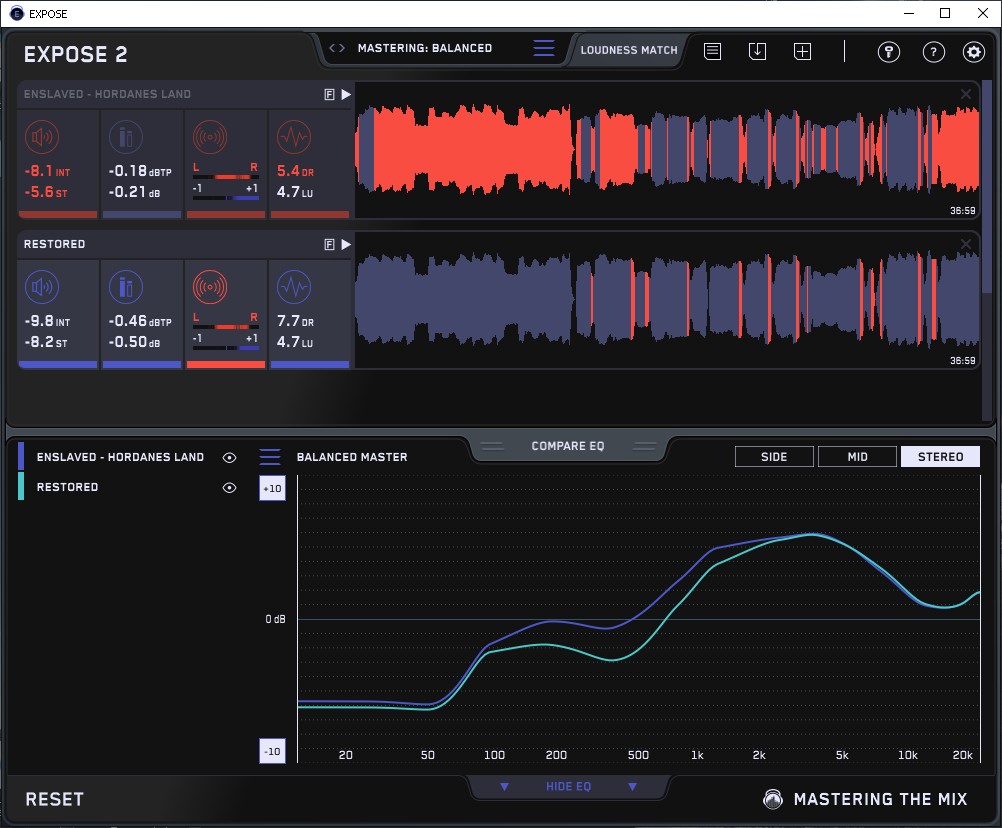
Task: Select the Enslaved - Hordanes Land track title
Action: click(107, 95)
